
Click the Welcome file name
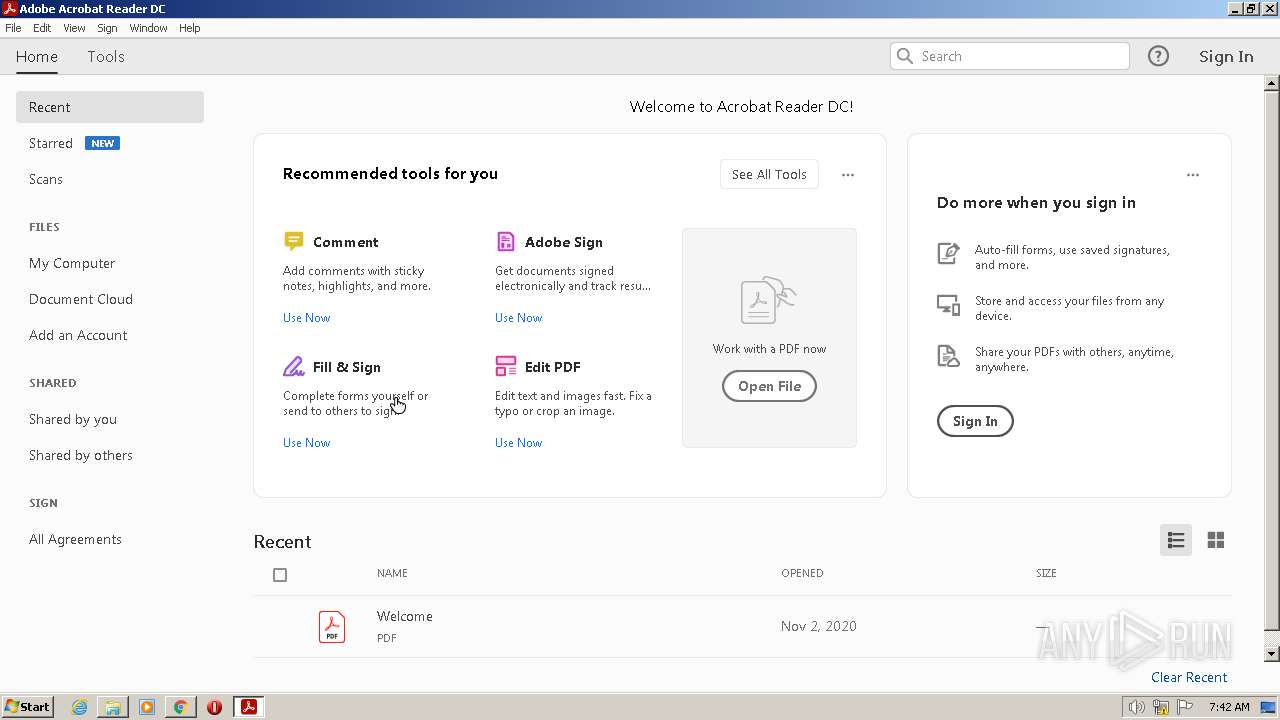[x=405, y=616]
